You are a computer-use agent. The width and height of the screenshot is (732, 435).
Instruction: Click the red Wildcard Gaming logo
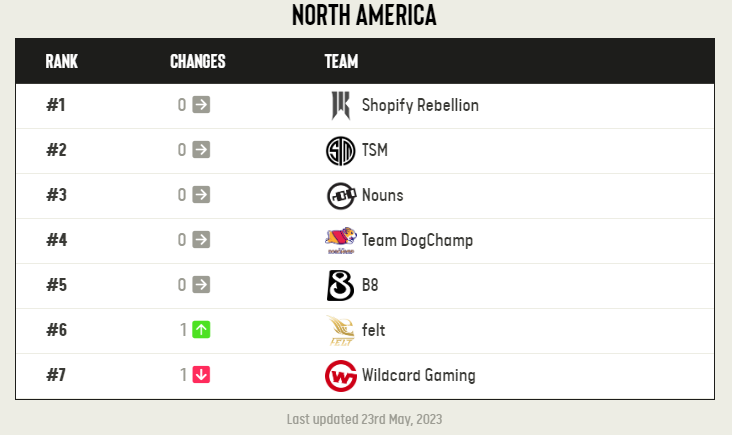click(x=341, y=376)
